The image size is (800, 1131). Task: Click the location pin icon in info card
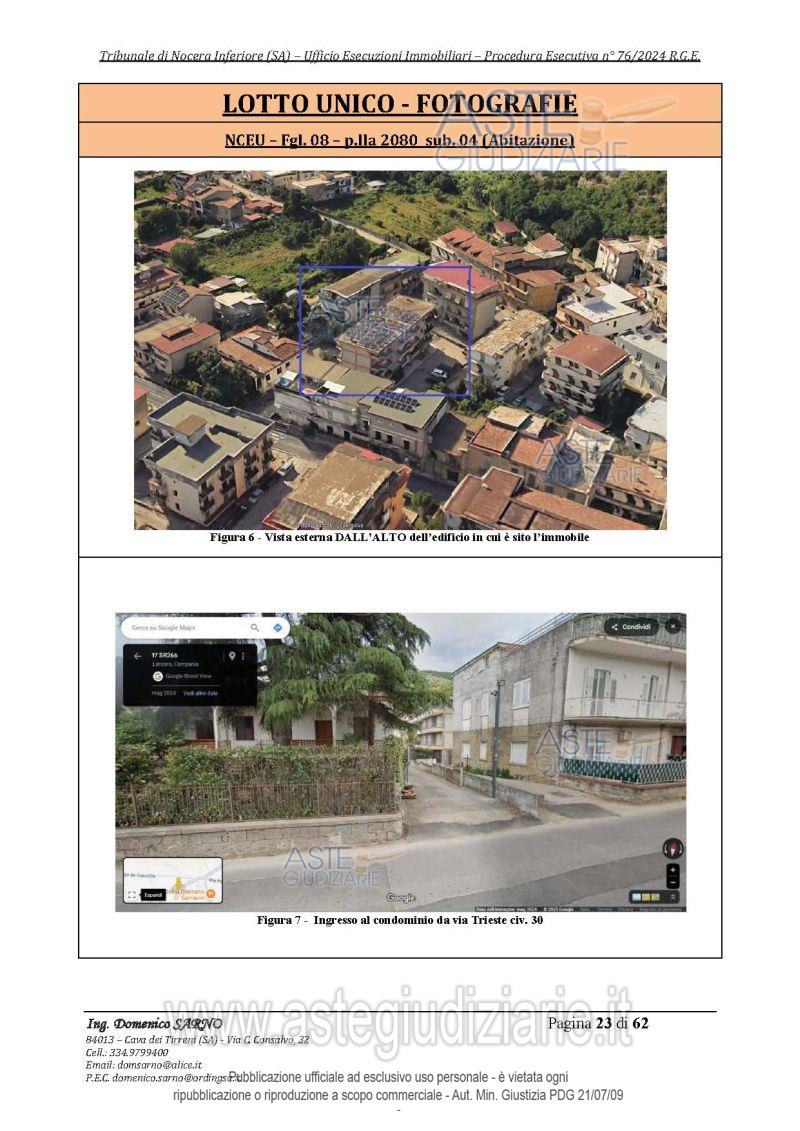point(232,656)
